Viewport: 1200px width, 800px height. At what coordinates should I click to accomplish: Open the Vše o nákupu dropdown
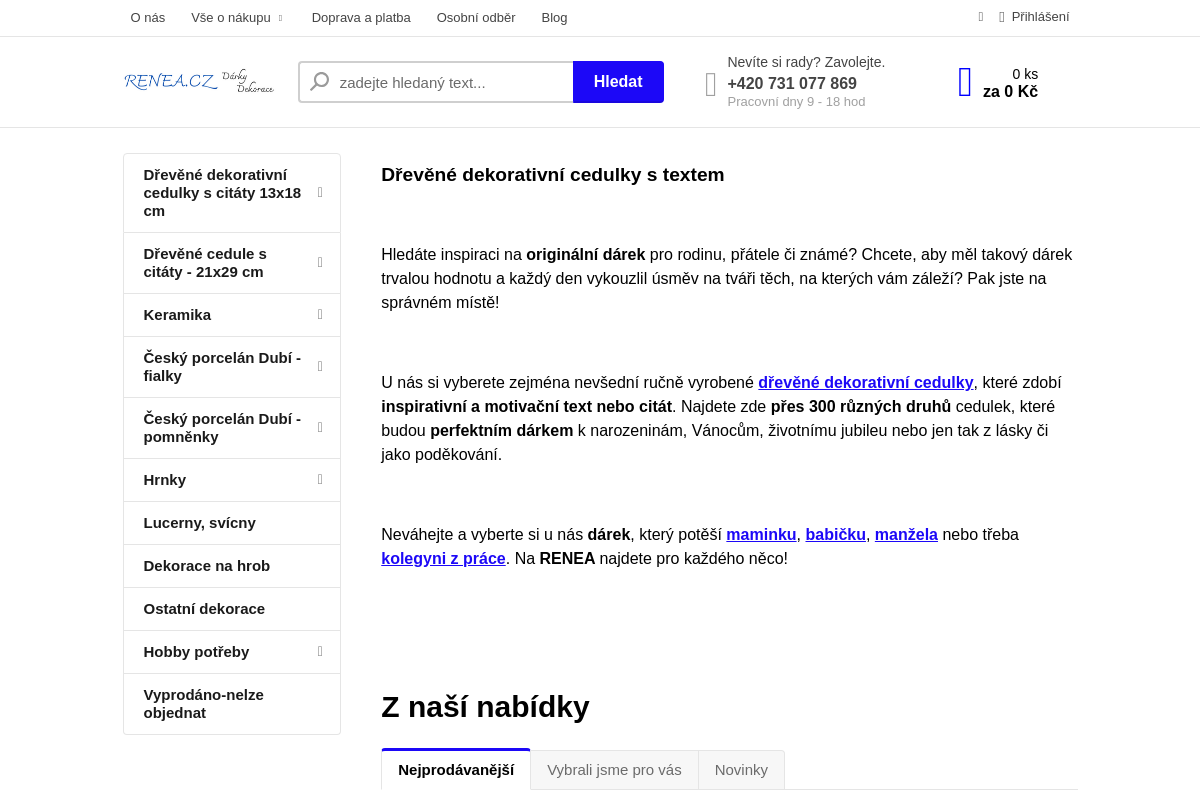(237, 18)
